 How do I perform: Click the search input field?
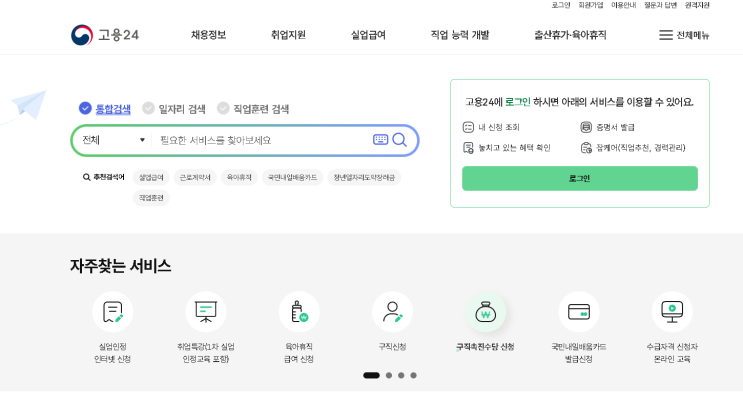[x=262, y=140]
